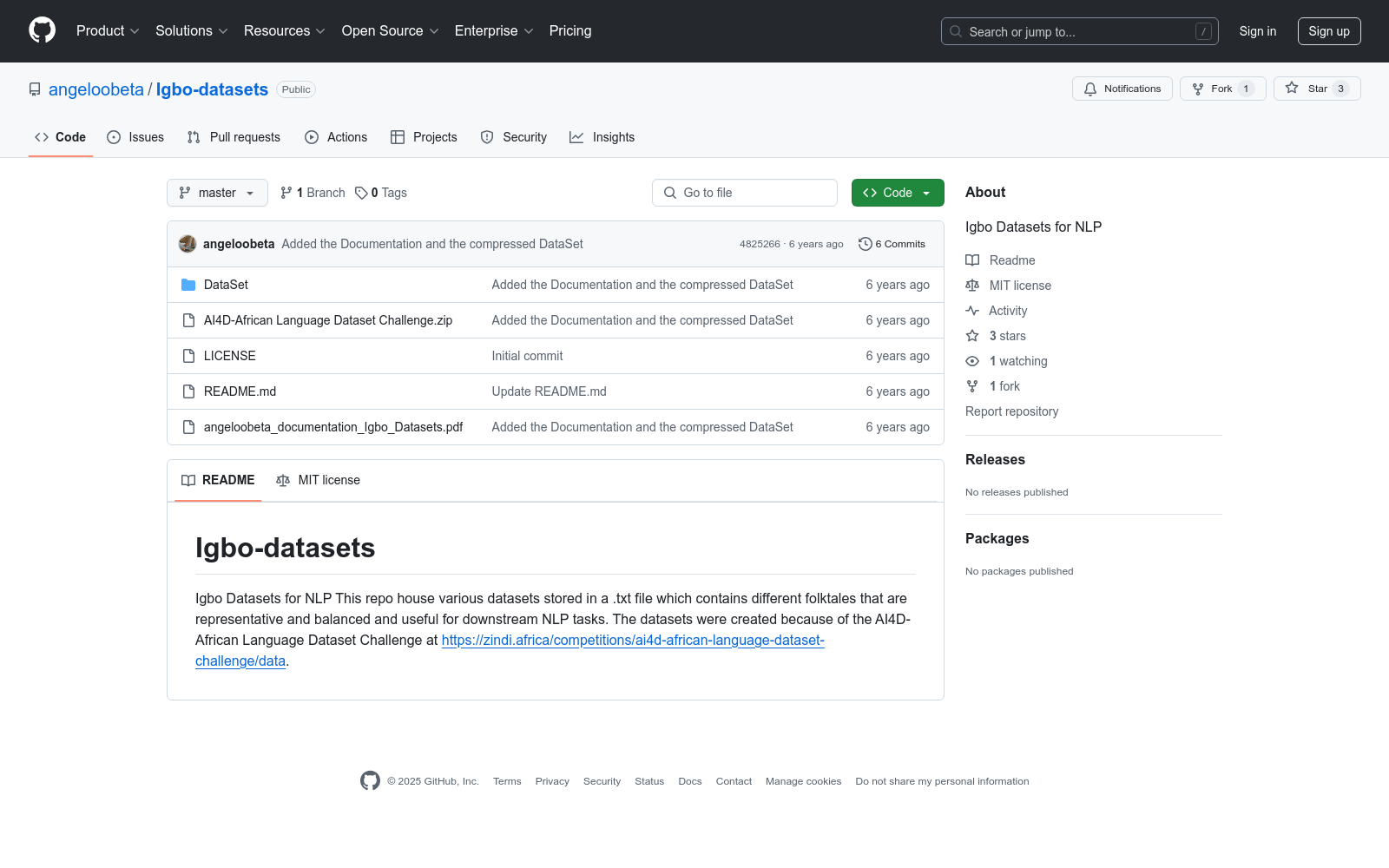Click the history clock icon beside 6 Commits
Image resolution: width=1389 pixels, height=868 pixels.
click(x=866, y=244)
